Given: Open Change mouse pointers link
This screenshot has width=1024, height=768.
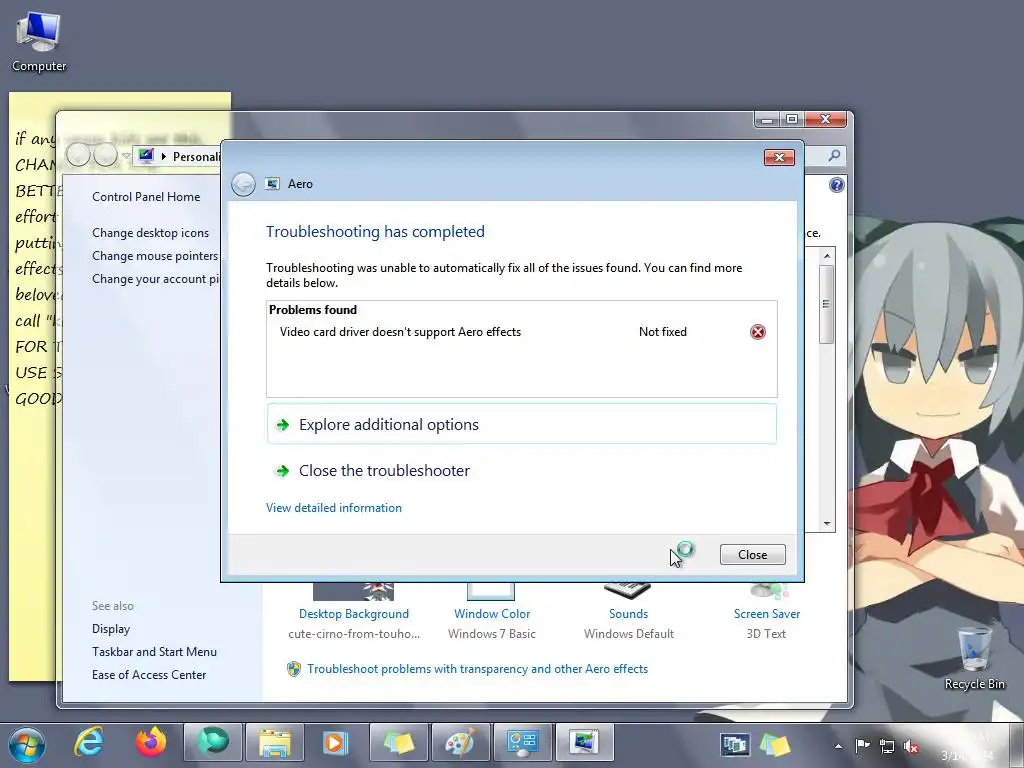Looking at the screenshot, I should (155, 255).
